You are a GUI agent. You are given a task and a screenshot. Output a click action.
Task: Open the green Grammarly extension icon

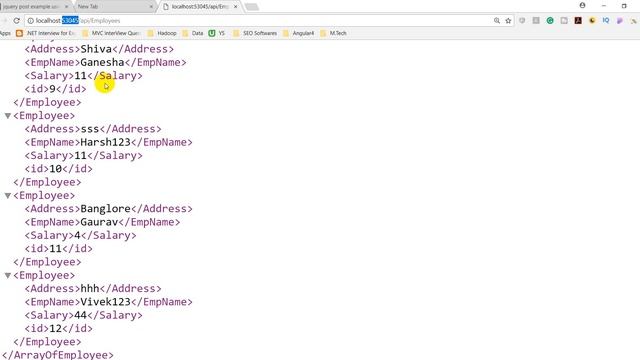(550, 20)
